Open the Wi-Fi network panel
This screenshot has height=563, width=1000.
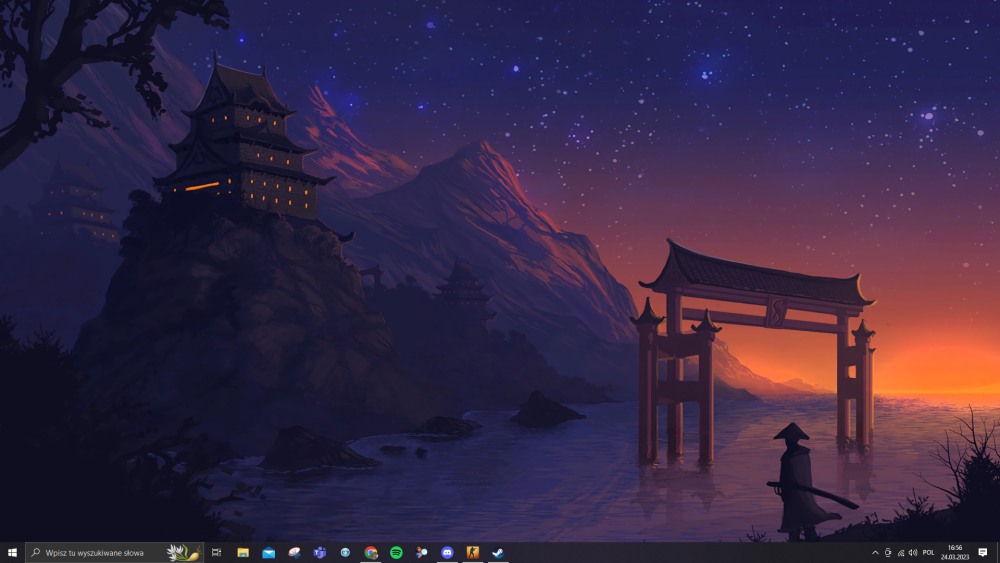coord(901,552)
